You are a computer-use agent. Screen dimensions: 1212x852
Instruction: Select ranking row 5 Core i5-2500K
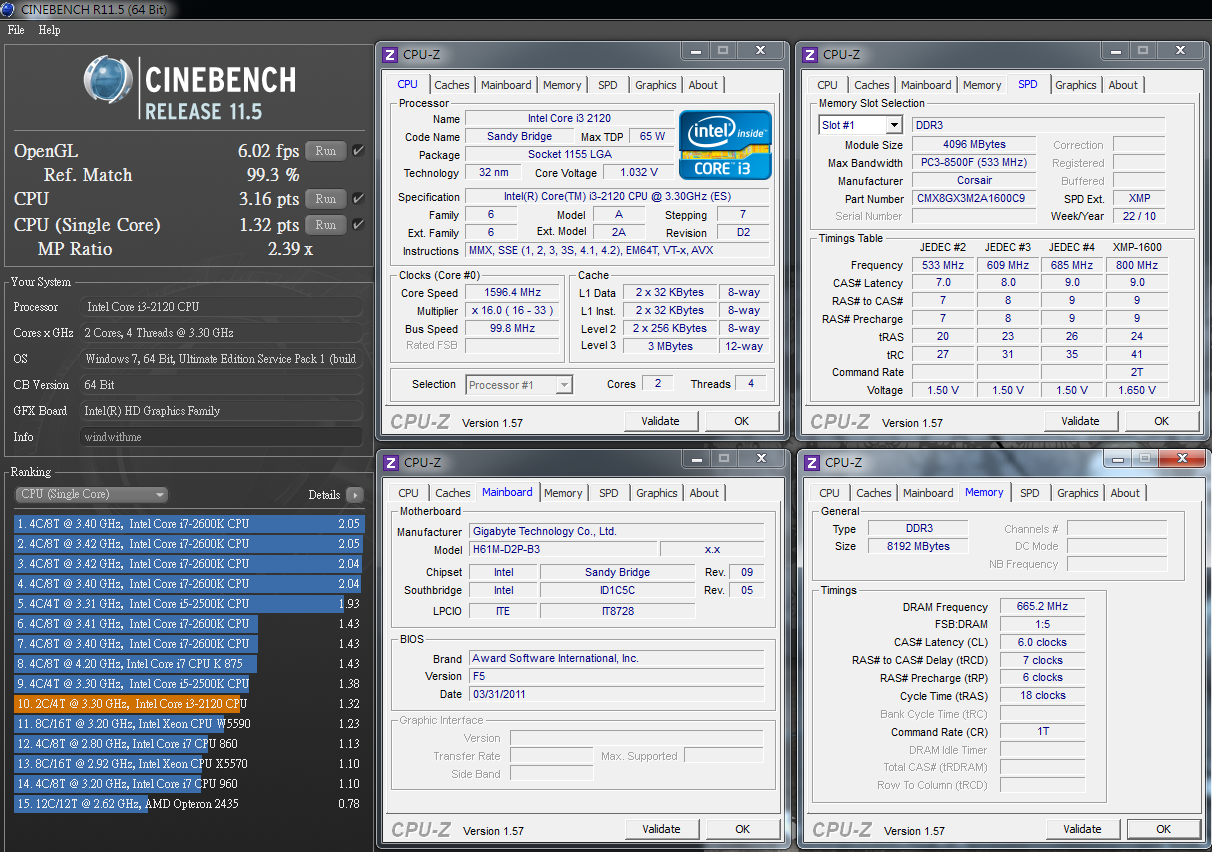(x=189, y=604)
